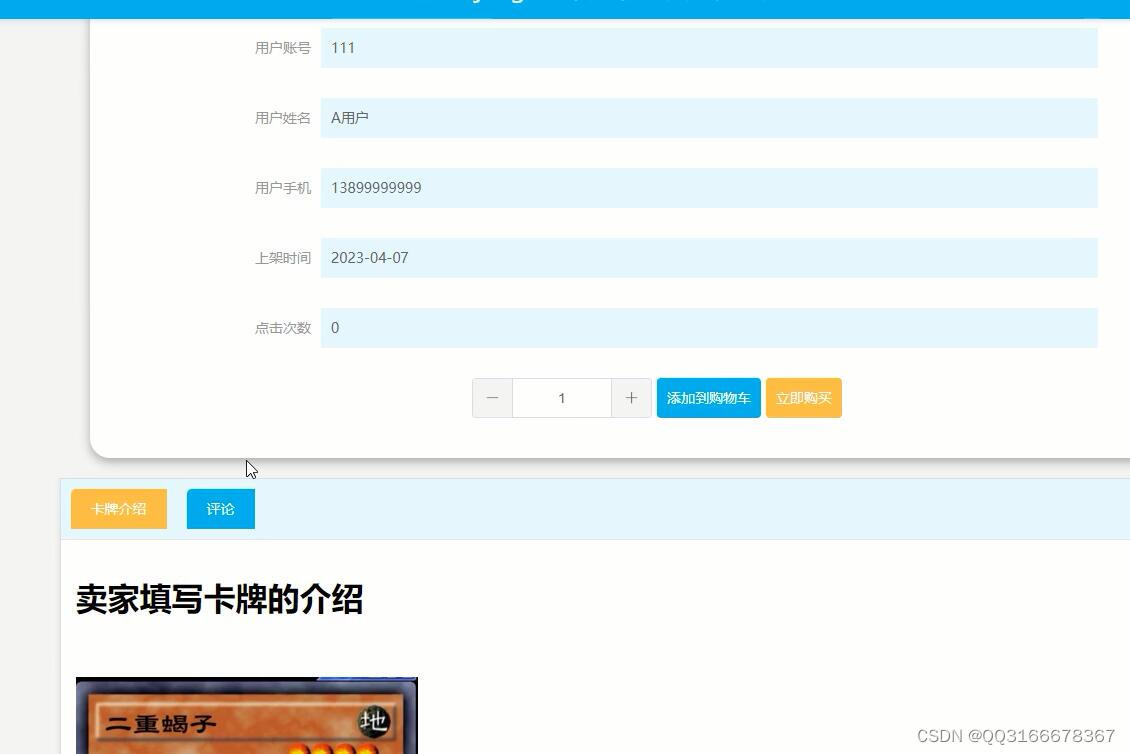Click the 立即购买 buy-now button
Viewport: 1130px width, 754px height.
point(803,397)
